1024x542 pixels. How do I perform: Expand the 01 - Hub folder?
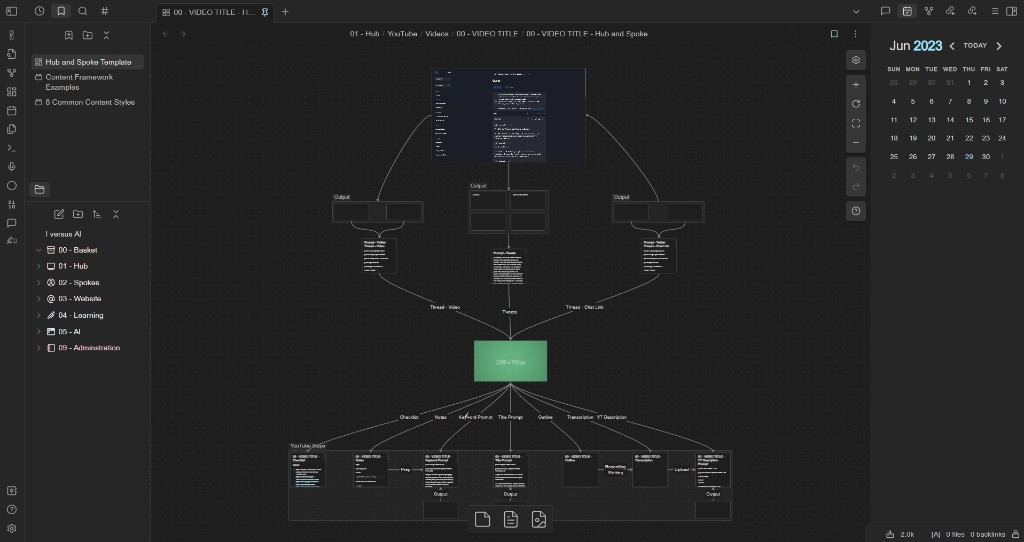39,266
